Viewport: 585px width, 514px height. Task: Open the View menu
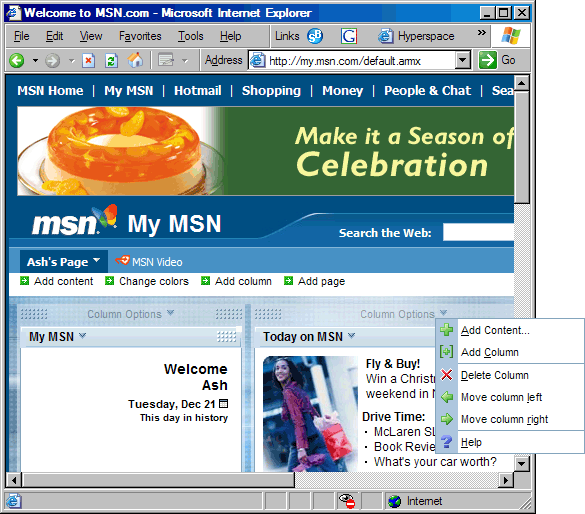click(91, 36)
